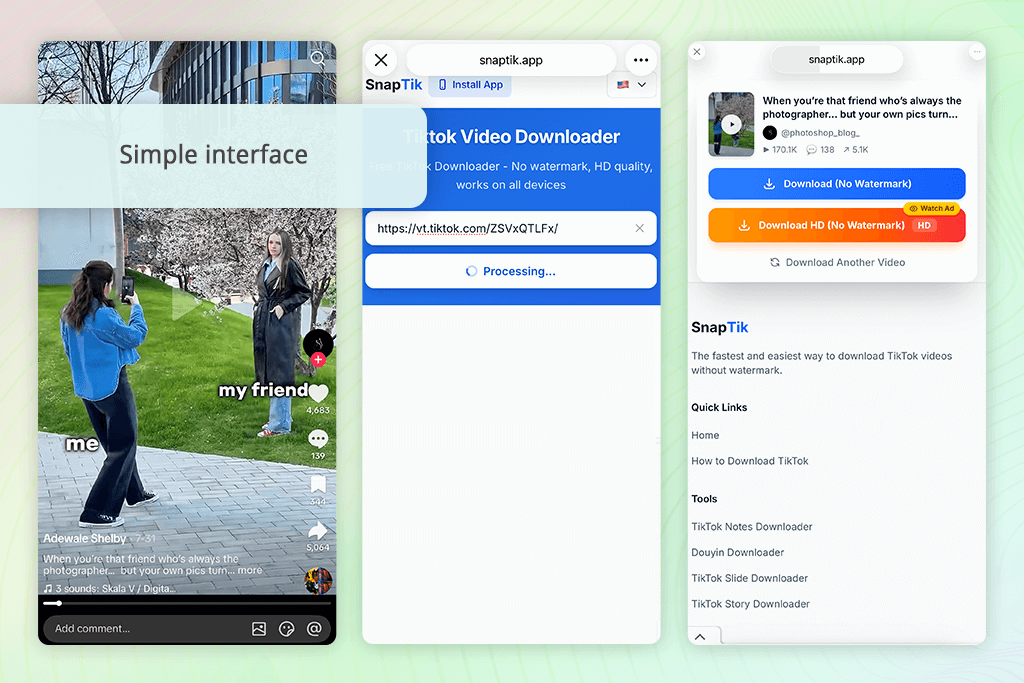Open How to Download TikTok link
1024x683 pixels.
pos(750,461)
